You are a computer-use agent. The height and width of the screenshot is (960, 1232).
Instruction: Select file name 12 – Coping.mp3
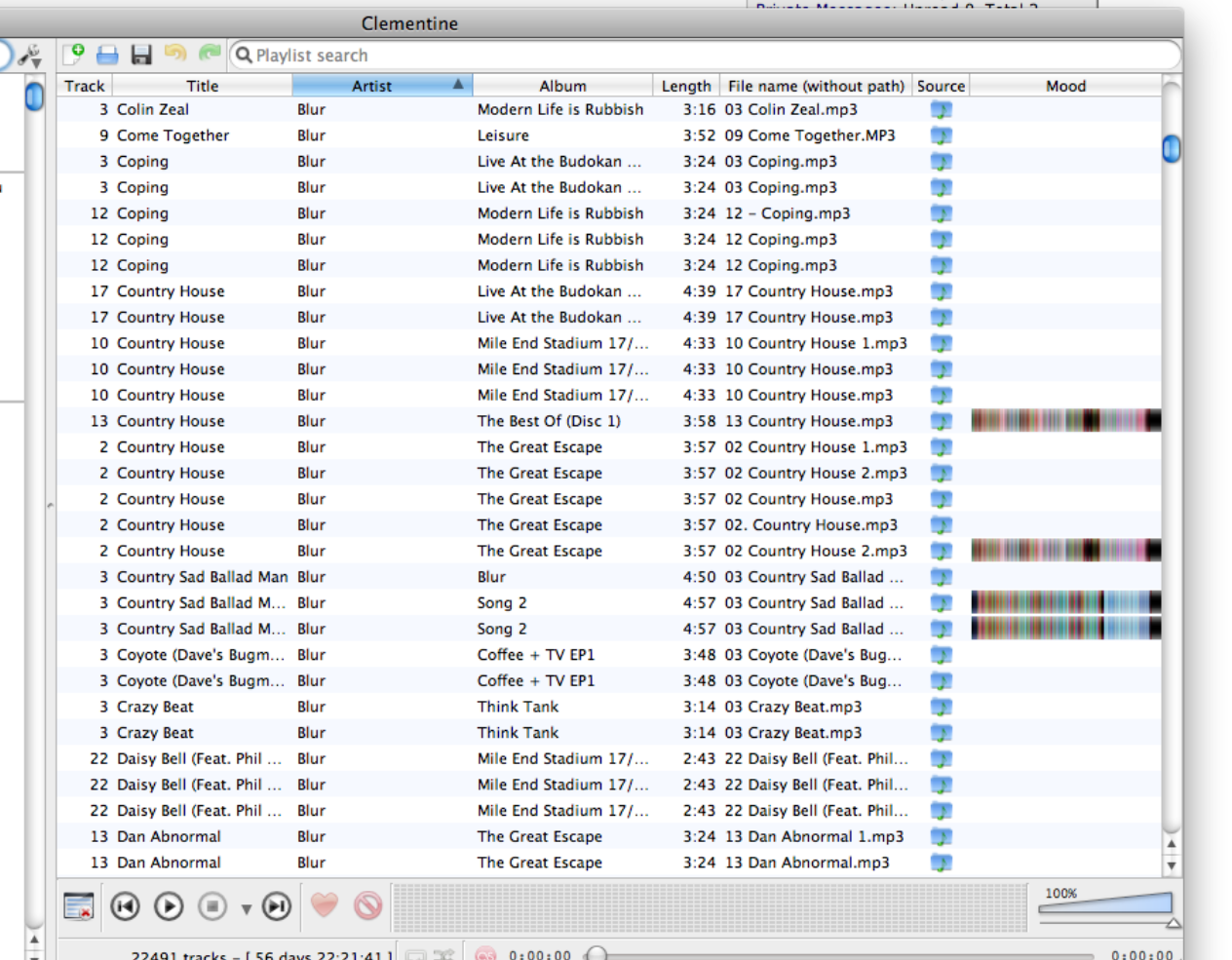788,213
